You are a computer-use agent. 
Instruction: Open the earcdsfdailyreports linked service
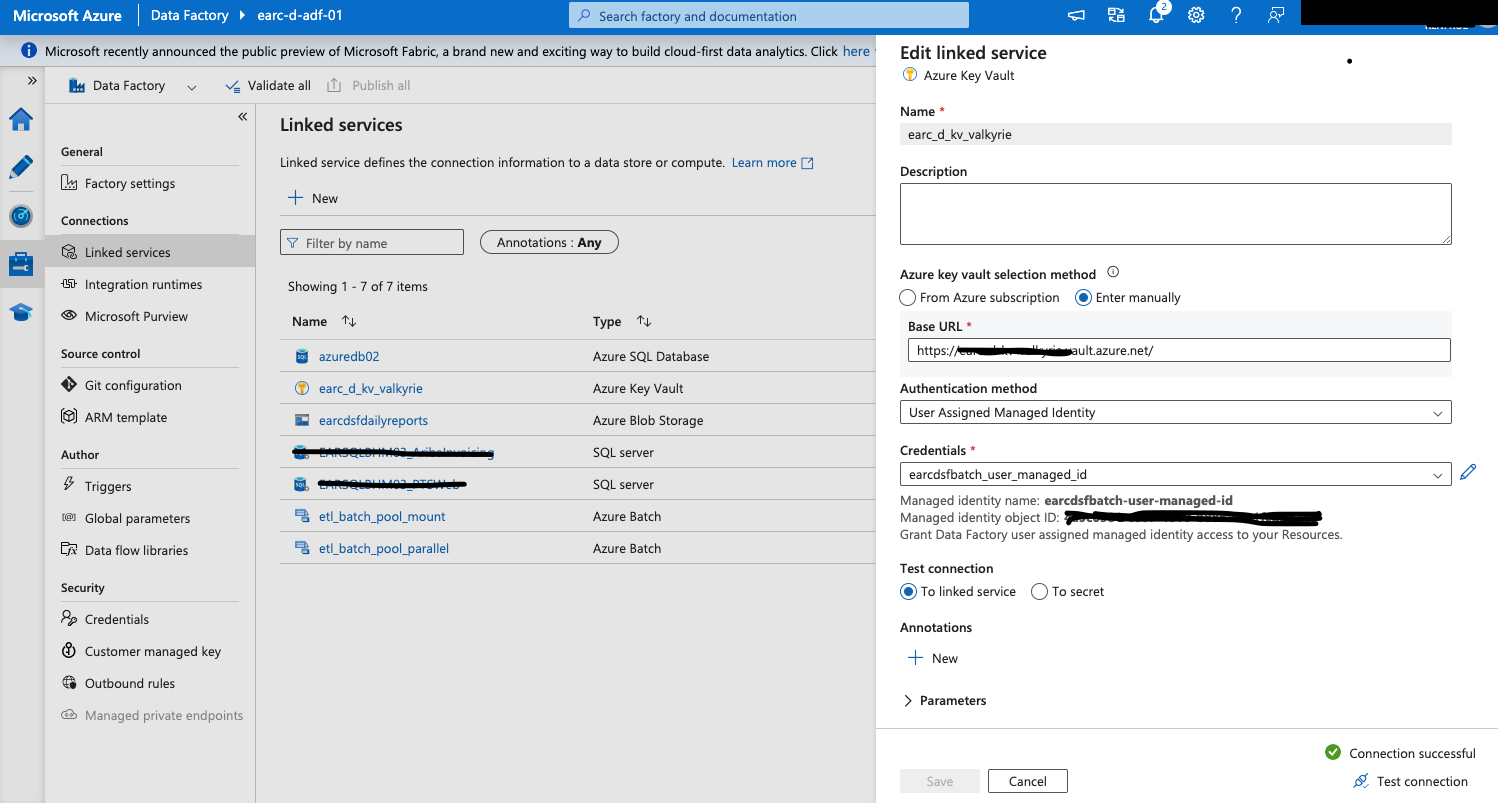coord(373,420)
